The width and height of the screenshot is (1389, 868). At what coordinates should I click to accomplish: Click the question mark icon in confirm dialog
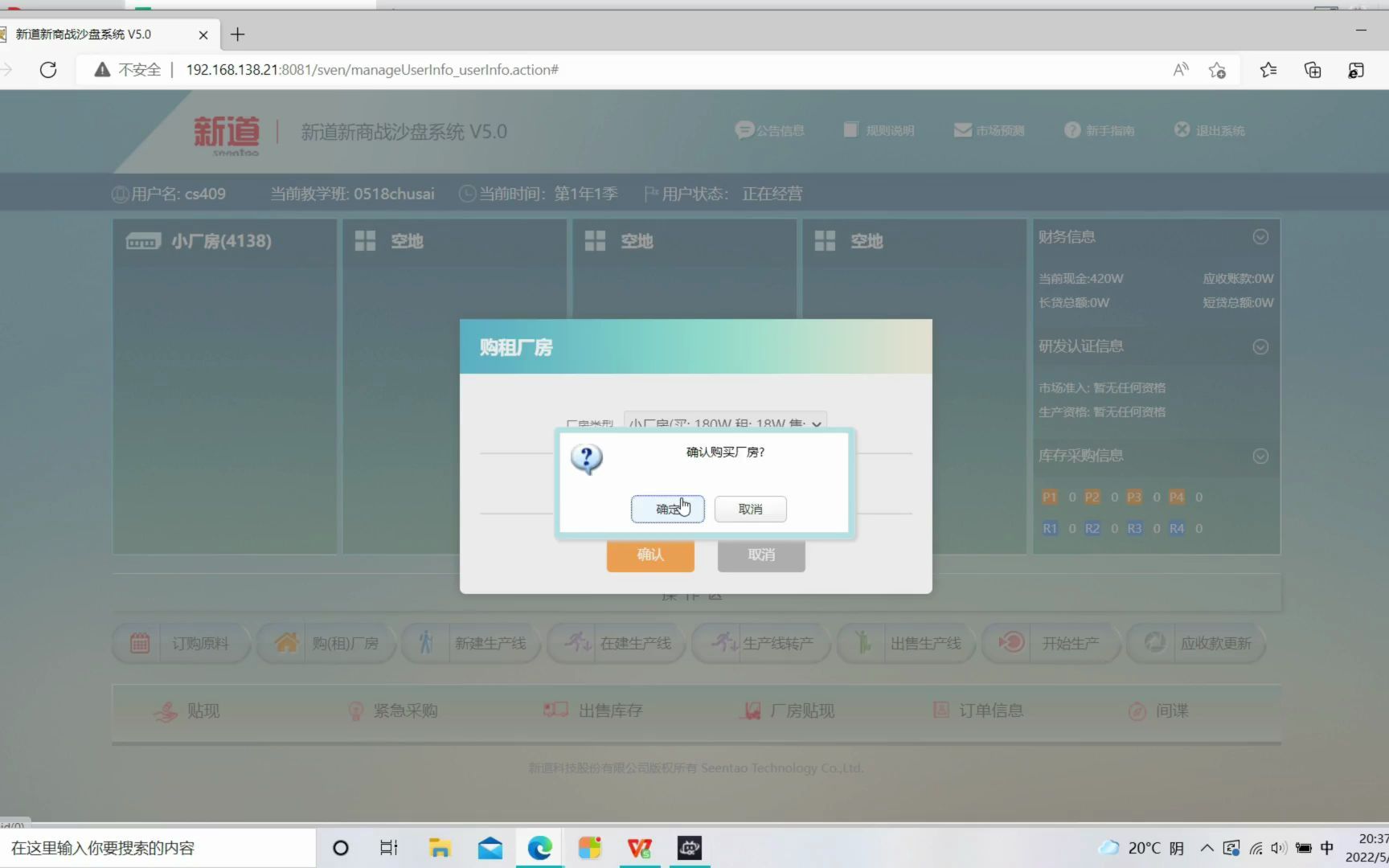(x=587, y=459)
